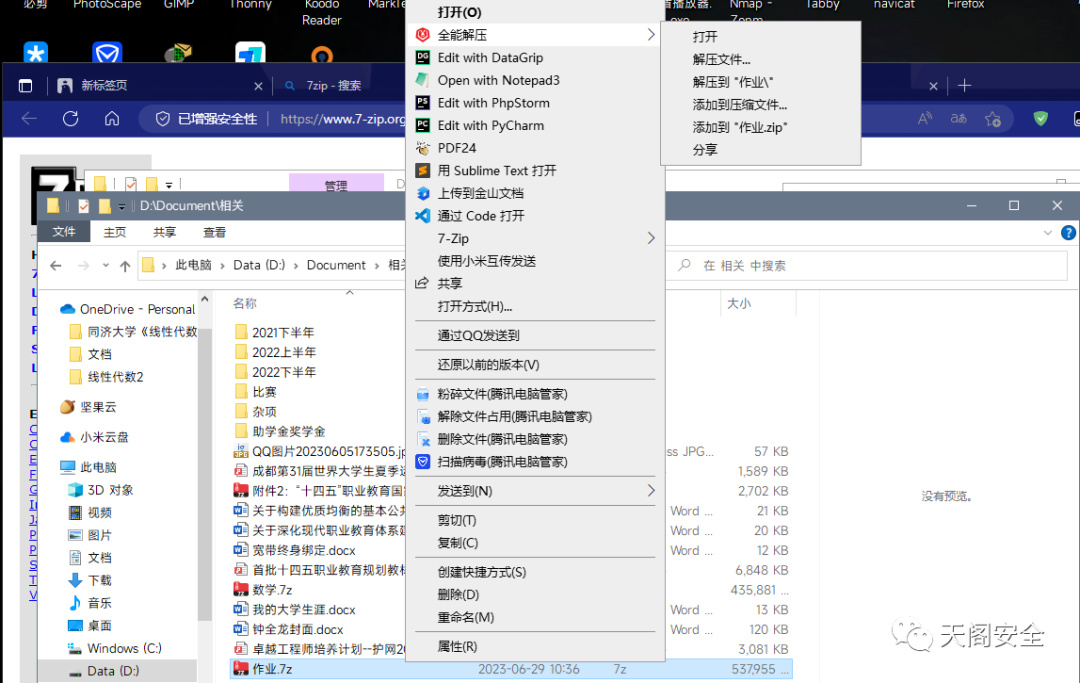Click the PyCharm icon in context menu
The image size is (1080, 683).
pyautogui.click(x=423, y=125)
